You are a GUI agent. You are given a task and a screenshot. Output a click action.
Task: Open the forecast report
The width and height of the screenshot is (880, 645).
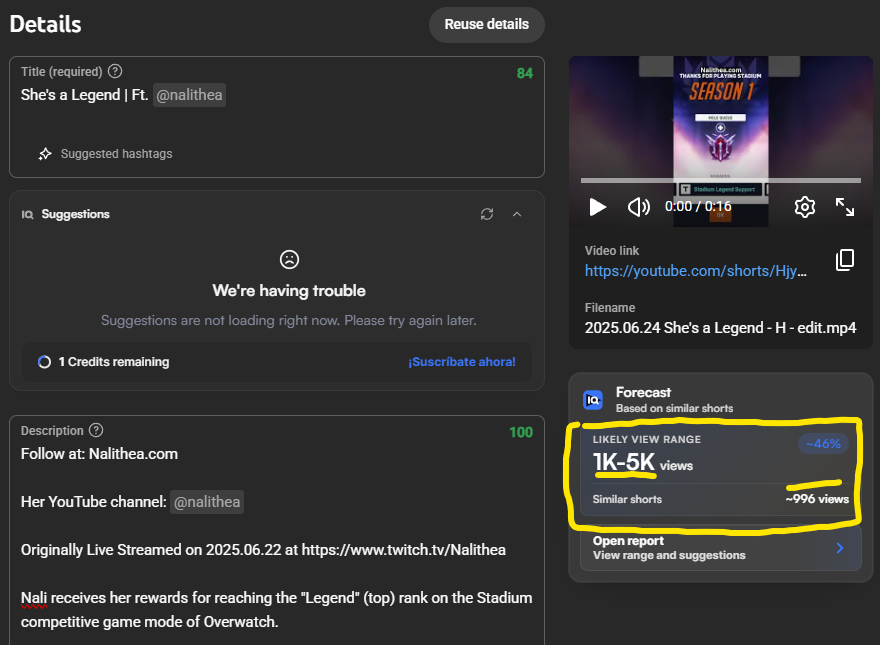point(721,548)
